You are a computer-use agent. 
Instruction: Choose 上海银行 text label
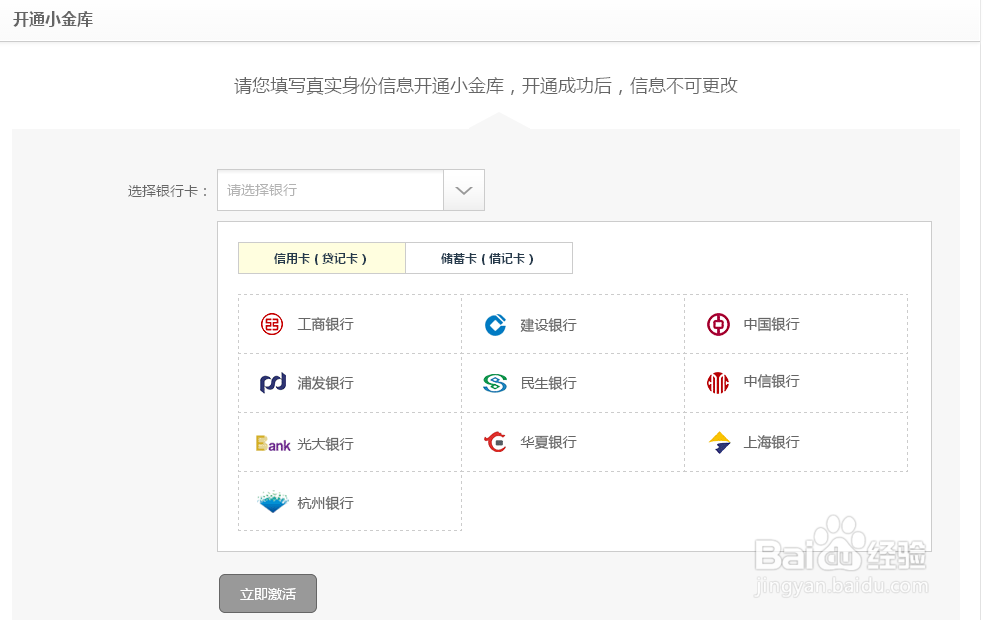(x=771, y=442)
